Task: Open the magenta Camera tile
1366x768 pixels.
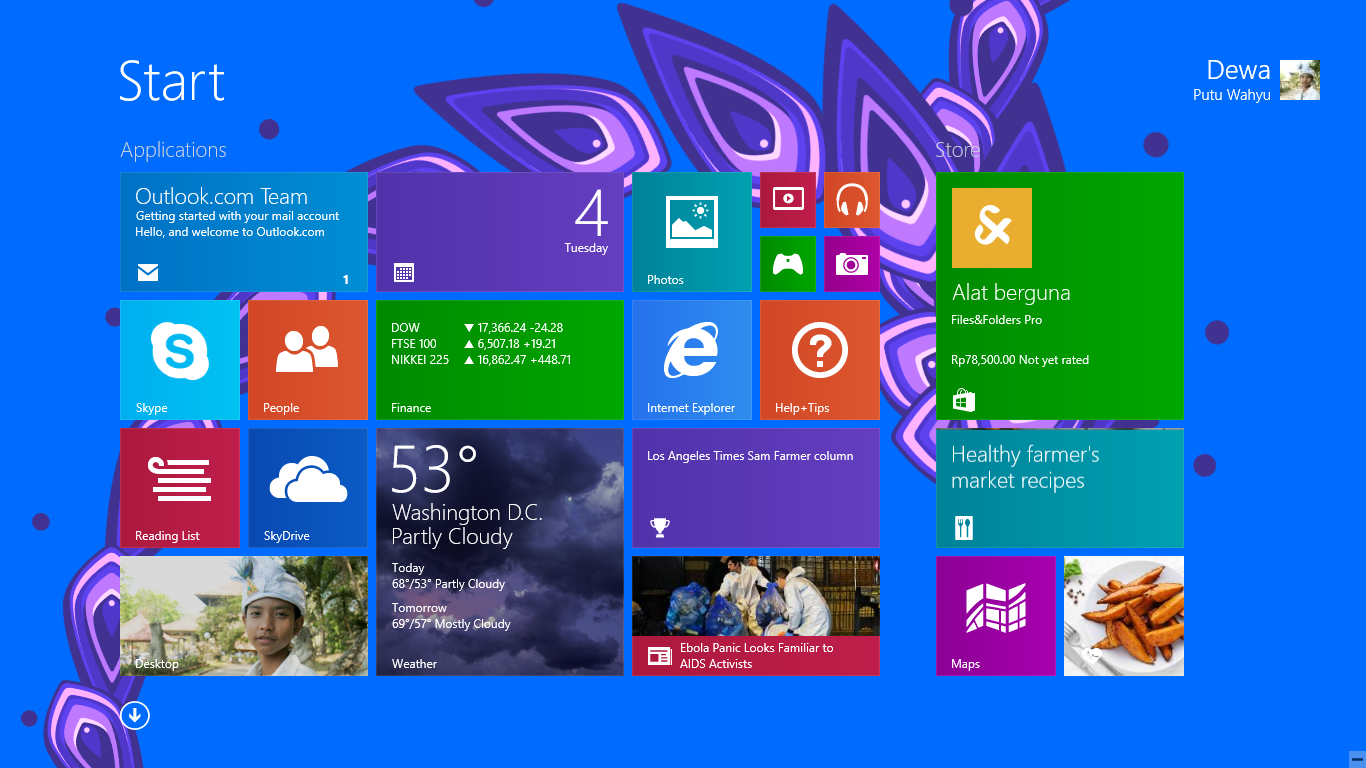Action: pos(852,264)
